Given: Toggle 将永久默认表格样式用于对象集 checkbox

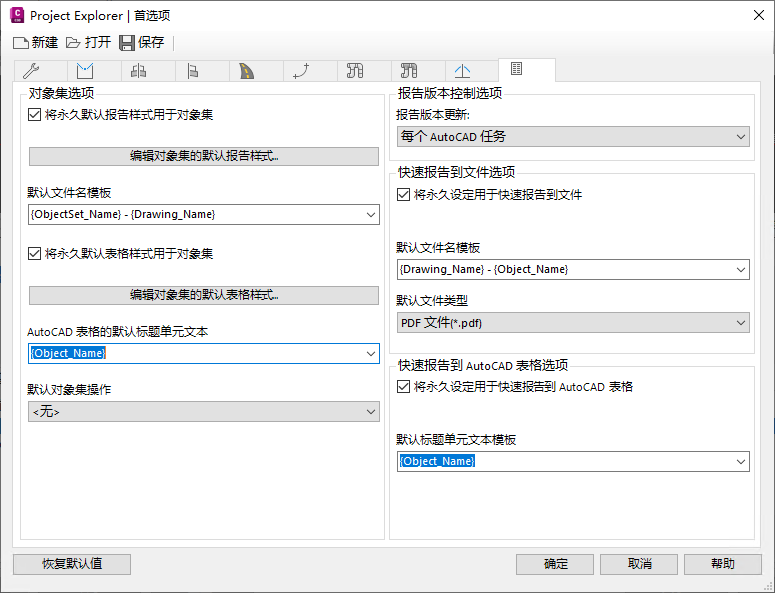Looking at the screenshot, I should point(34,254).
